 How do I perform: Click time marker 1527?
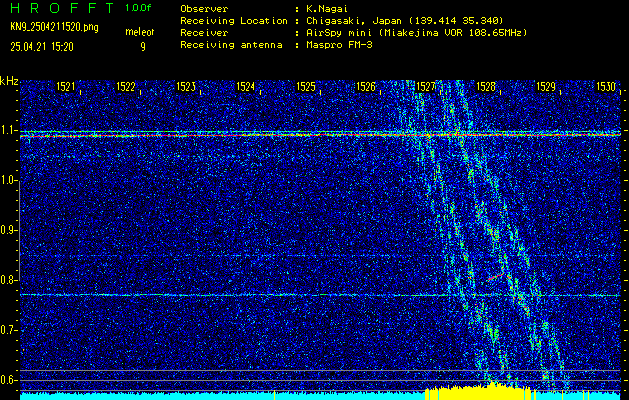tap(426, 87)
